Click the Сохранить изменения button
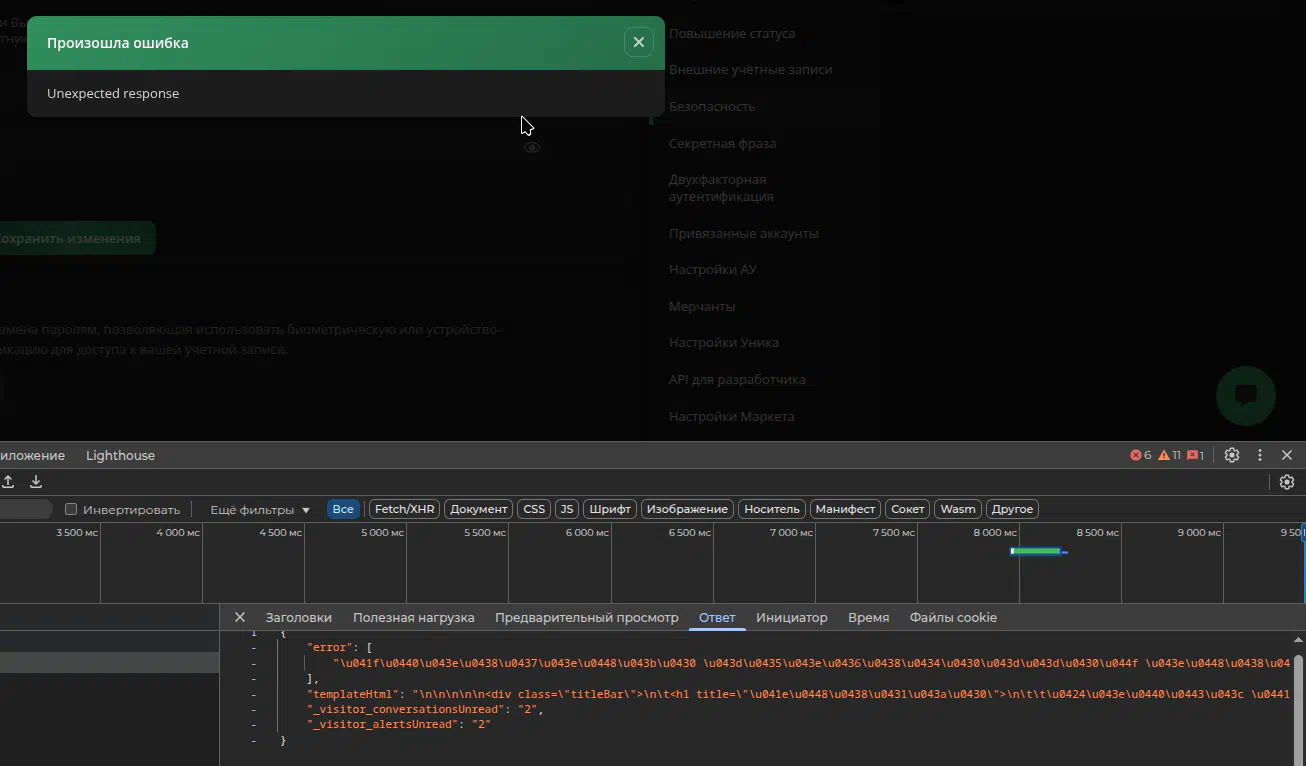Screen dimensions: 1306x766 [x=70, y=238]
